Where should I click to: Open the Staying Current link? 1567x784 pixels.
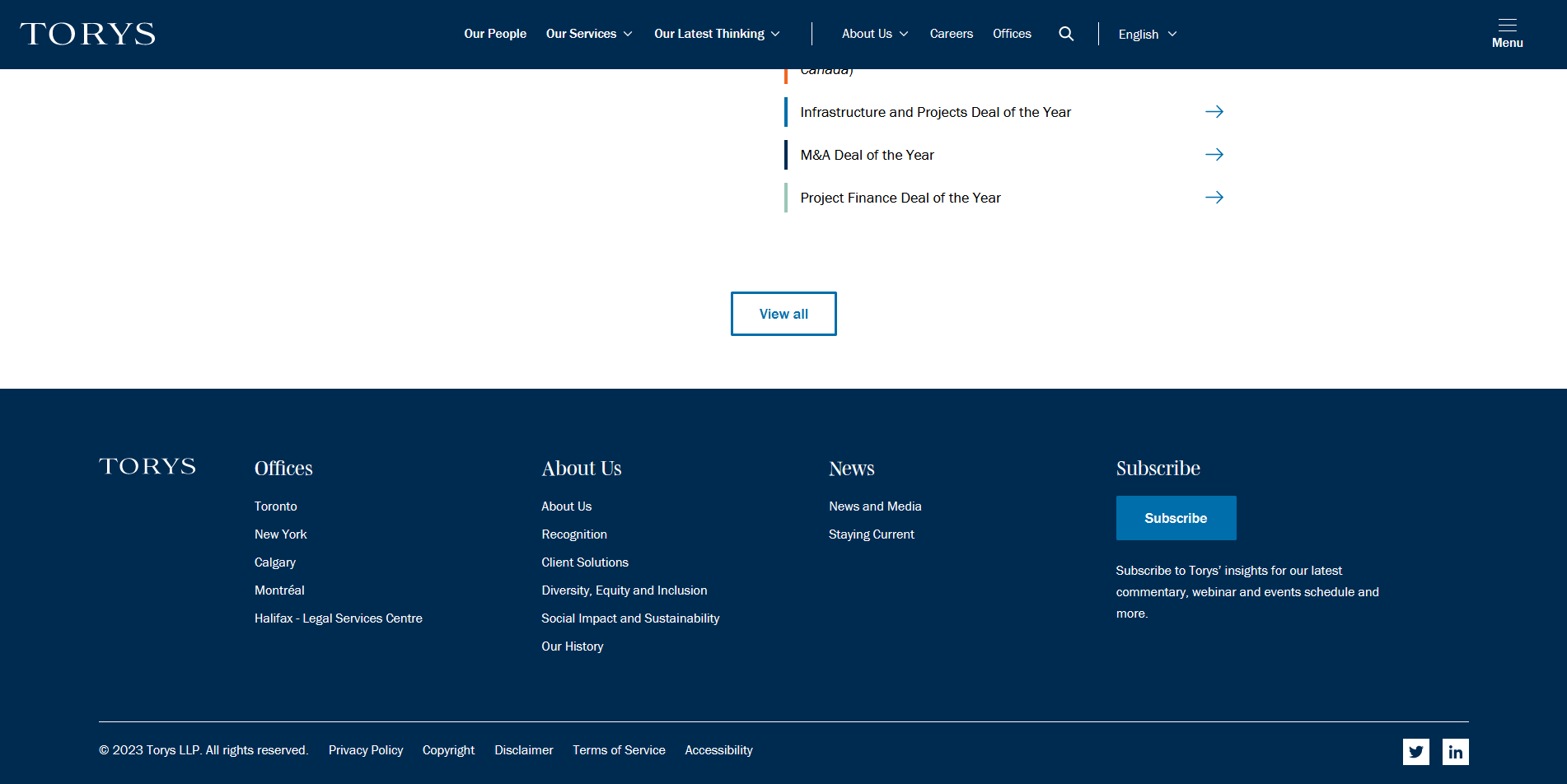pyautogui.click(x=872, y=534)
